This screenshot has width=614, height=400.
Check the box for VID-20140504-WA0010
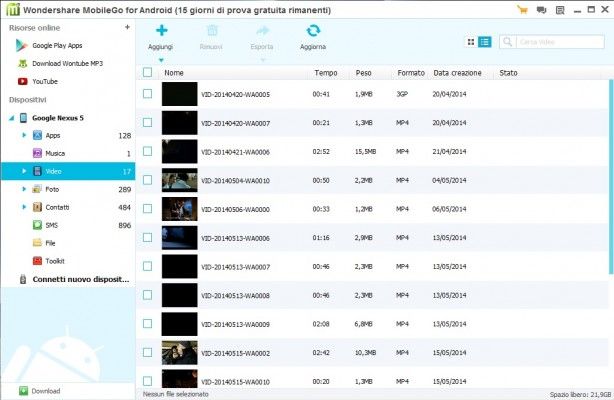click(x=148, y=180)
